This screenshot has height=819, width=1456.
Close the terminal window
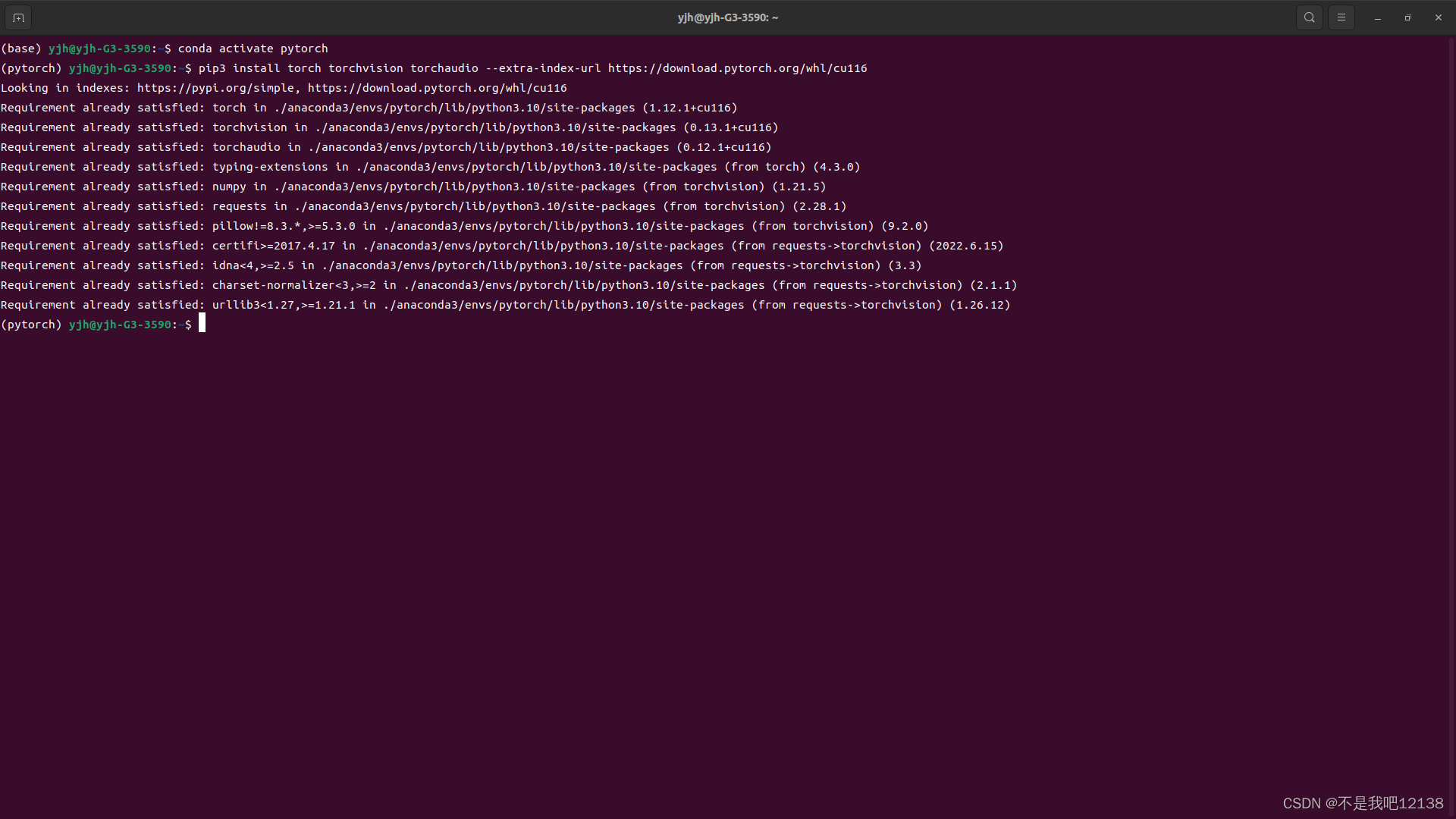[x=1438, y=17]
